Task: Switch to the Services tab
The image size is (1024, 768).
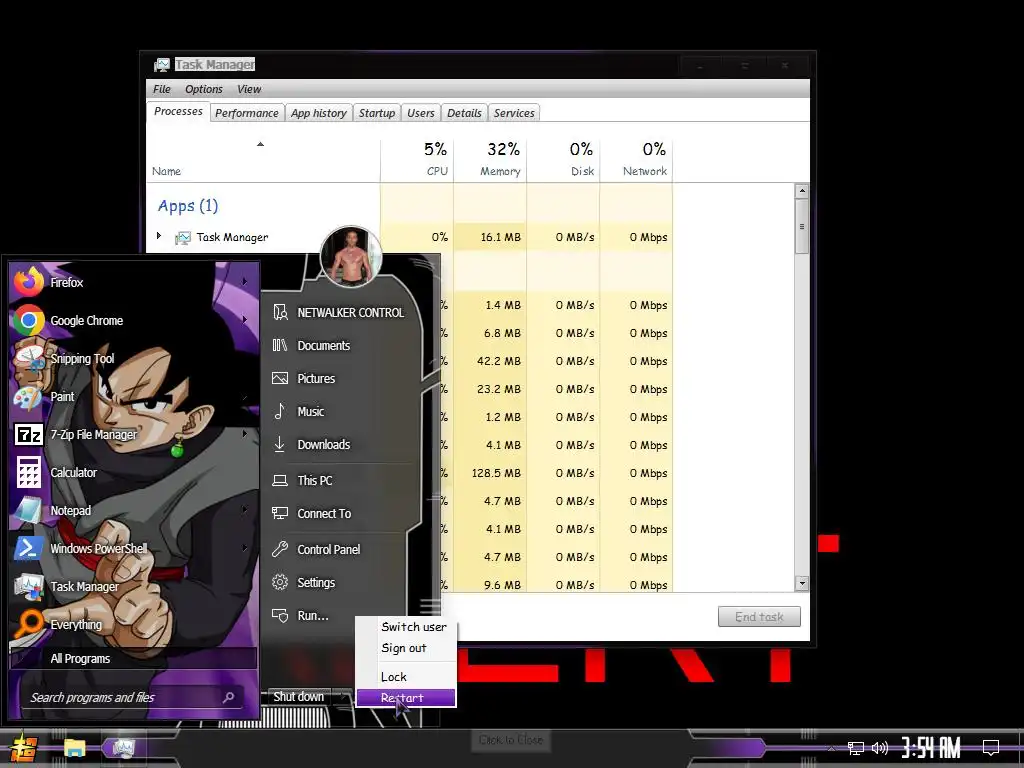Action: click(x=514, y=113)
